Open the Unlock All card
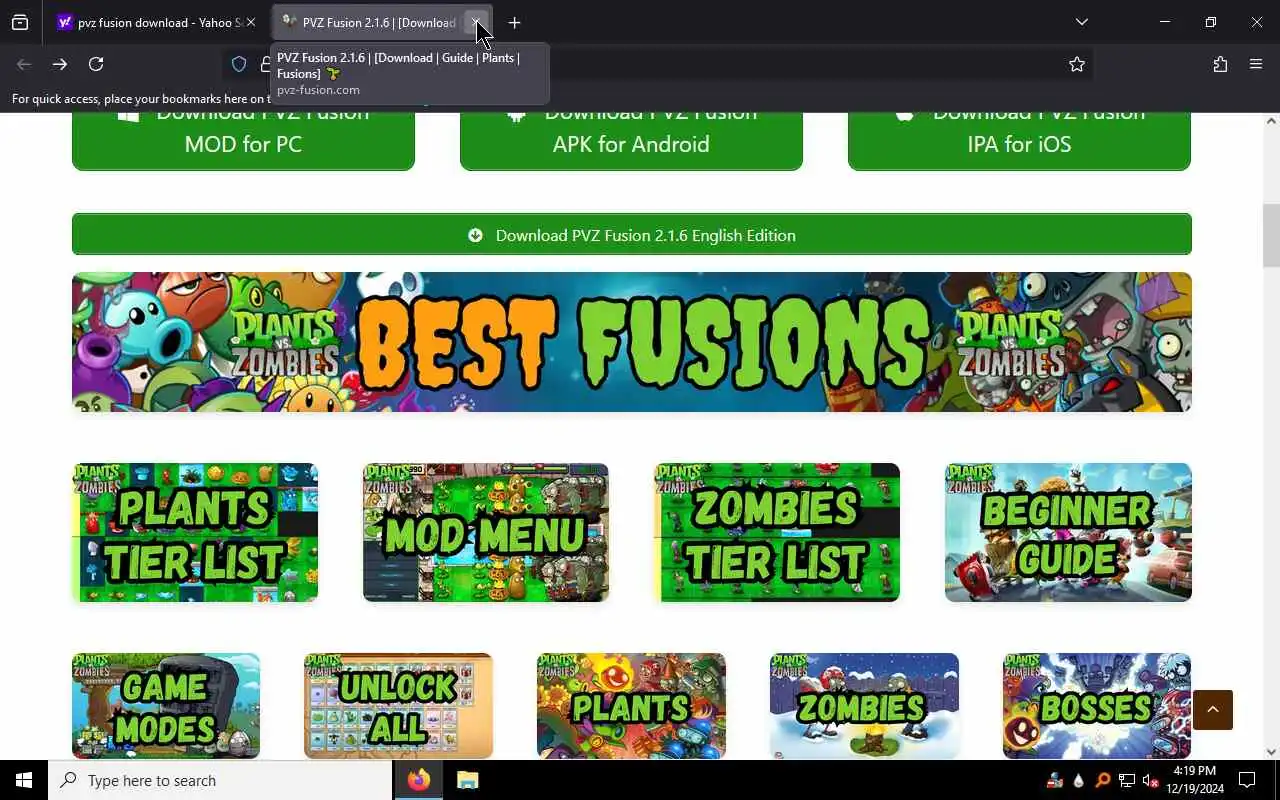 tap(398, 706)
